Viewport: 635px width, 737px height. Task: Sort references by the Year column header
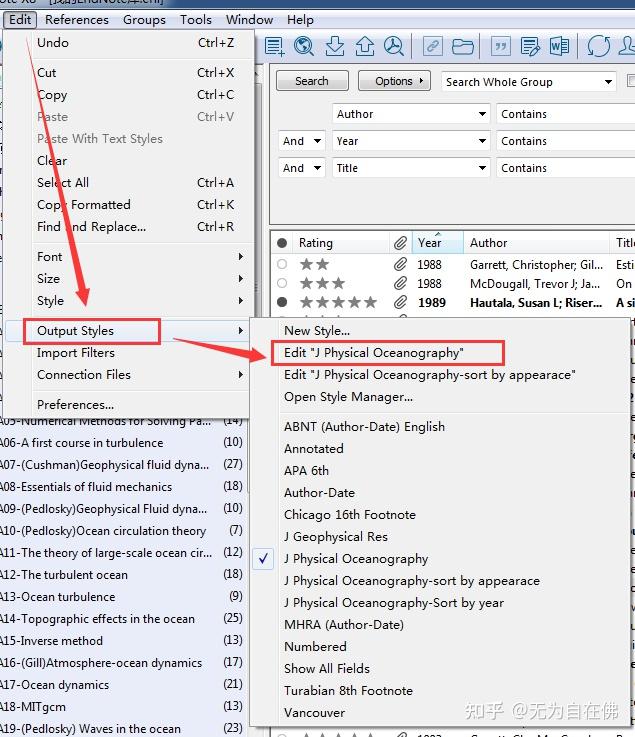pos(430,243)
